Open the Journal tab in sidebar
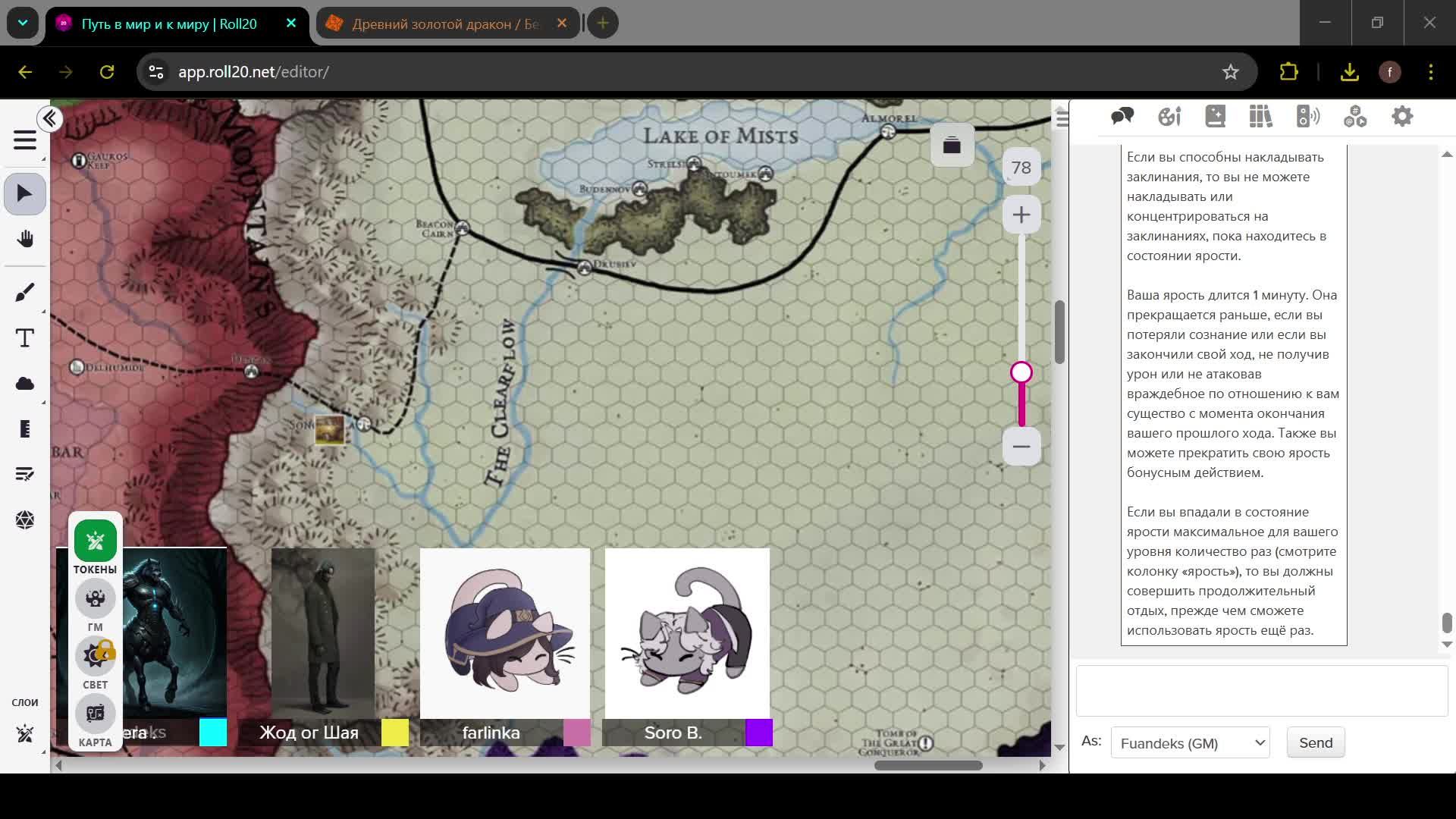 click(1215, 117)
